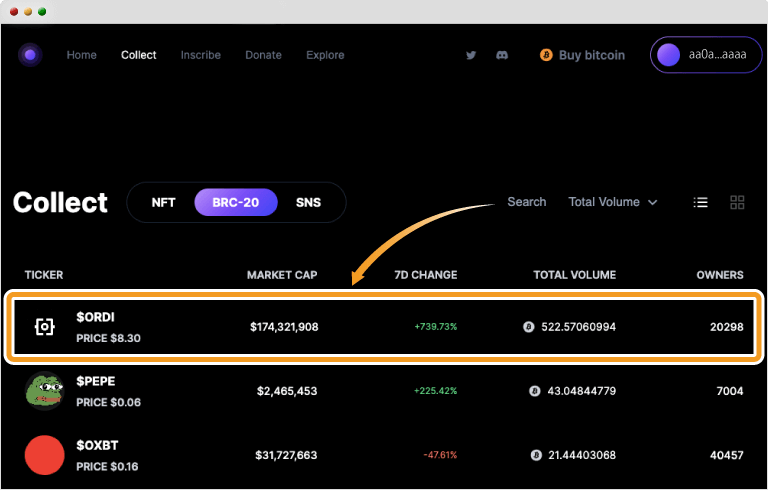Switch to grid view icon
The image size is (768, 490).
(x=737, y=202)
